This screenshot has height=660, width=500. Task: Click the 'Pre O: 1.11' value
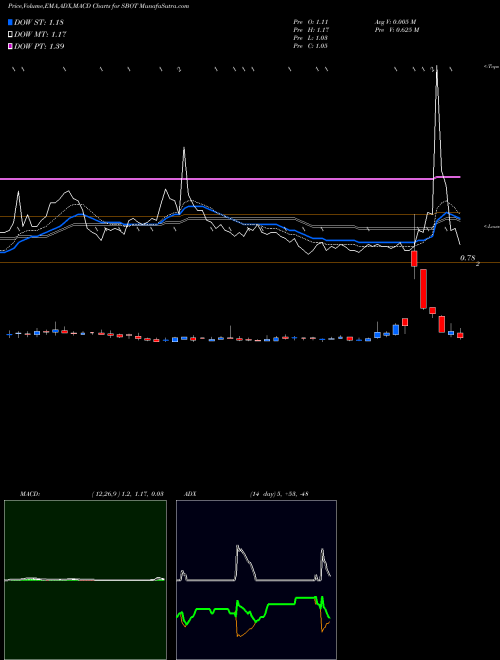(x=311, y=22)
